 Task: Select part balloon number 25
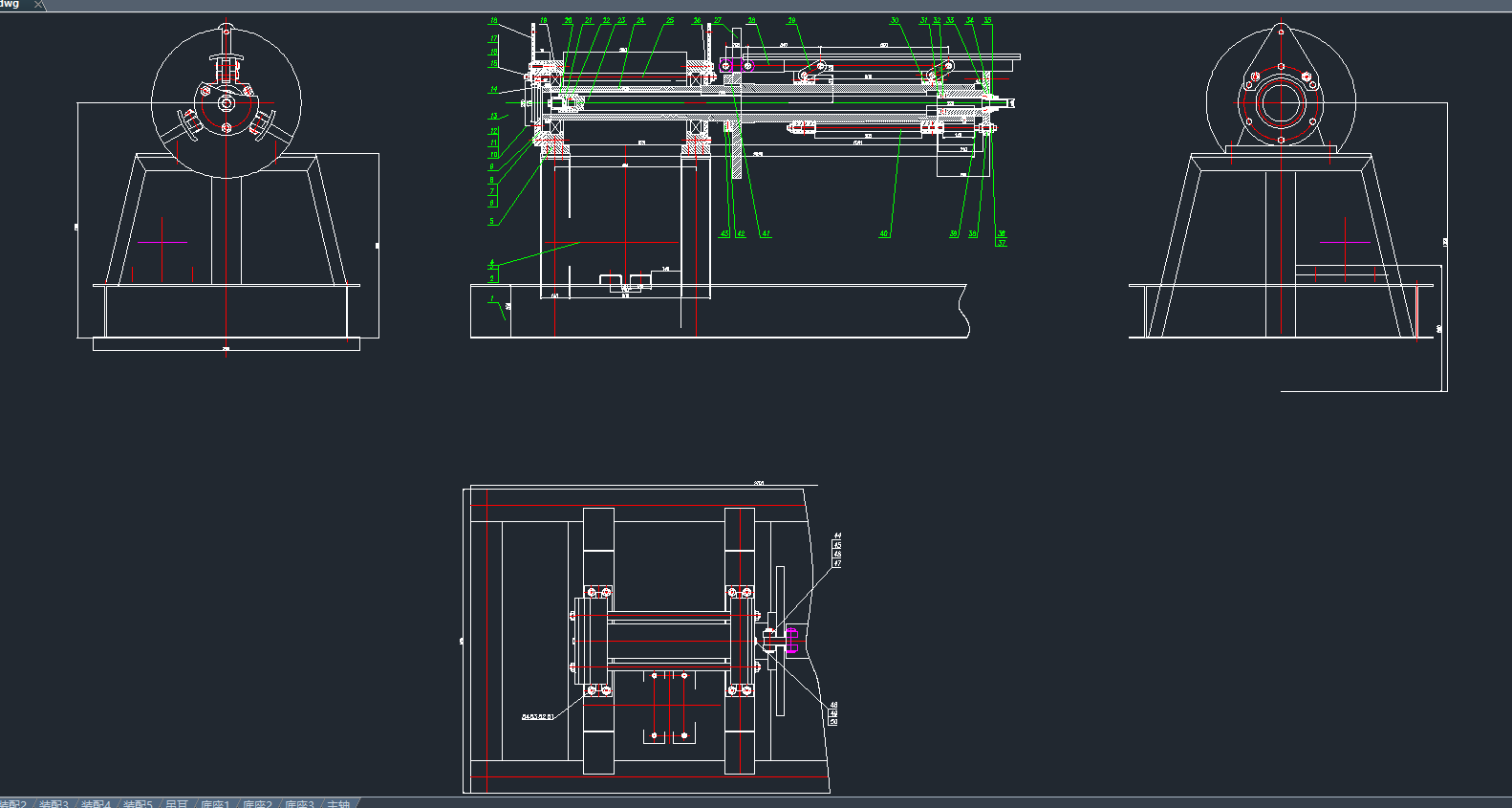click(x=670, y=20)
